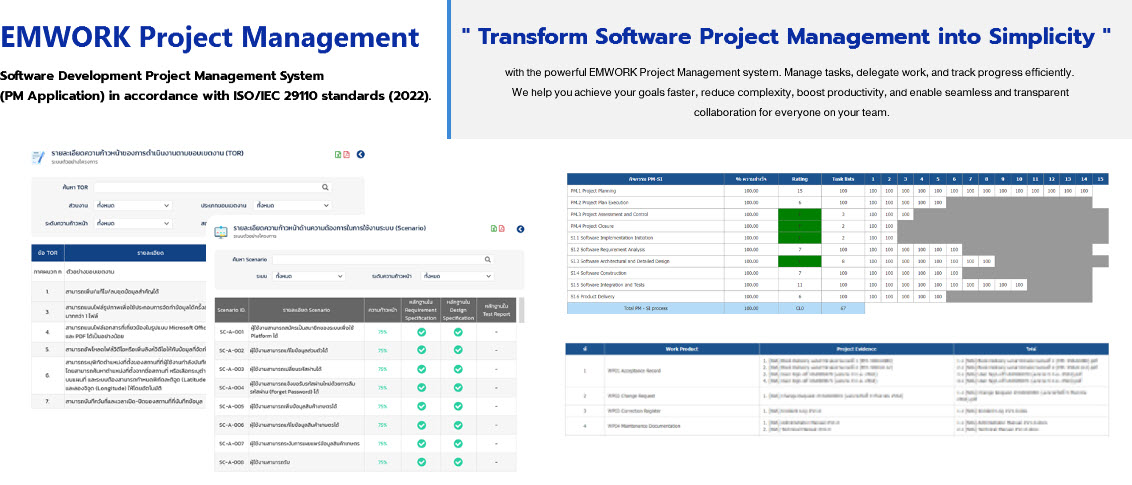Click WP02 Change Request work product
Viewport: 1132px width, 485px height.
coord(633,396)
